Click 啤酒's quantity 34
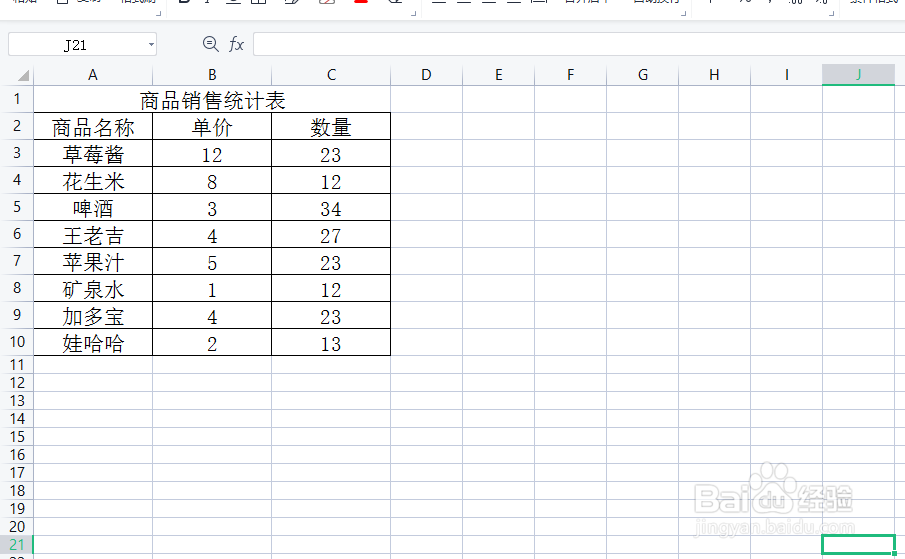Screen dimensions: 905x559 click(x=331, y=207)
